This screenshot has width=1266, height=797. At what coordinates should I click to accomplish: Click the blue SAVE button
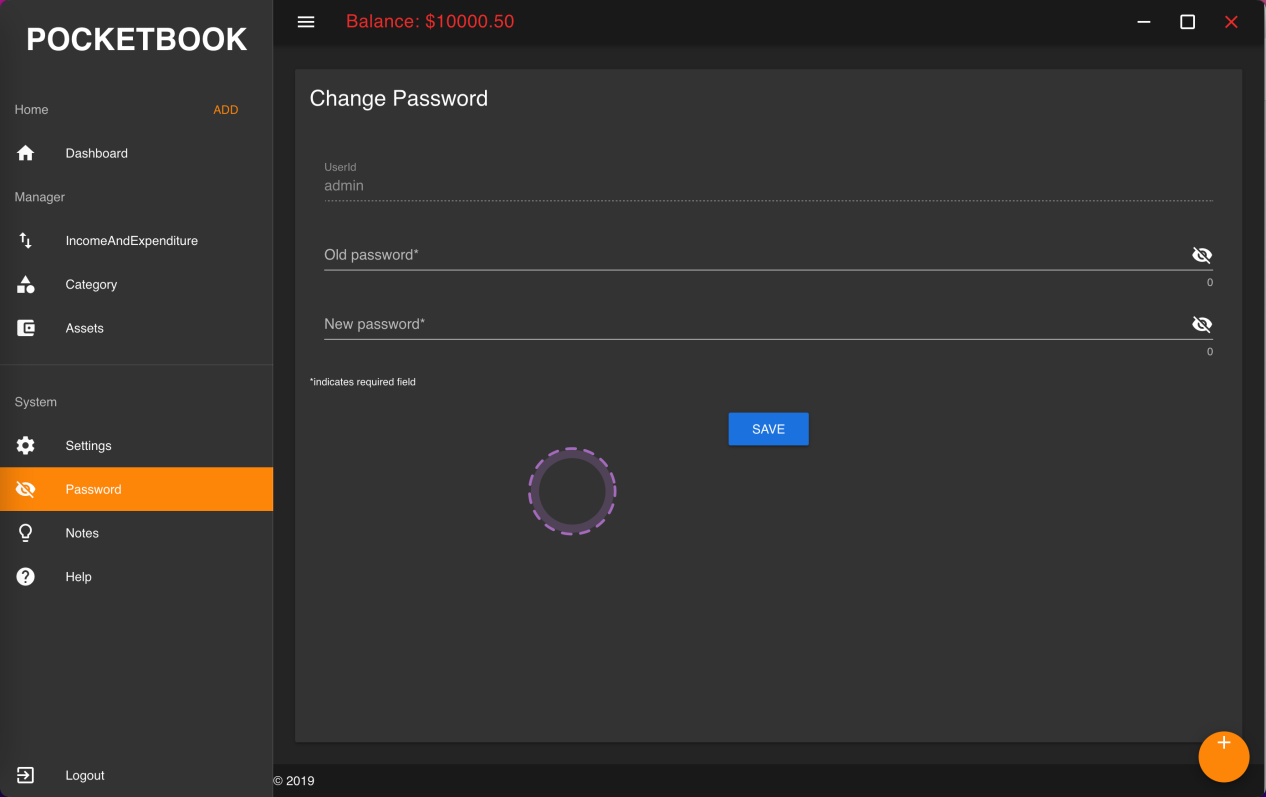(x=768, y=429)
